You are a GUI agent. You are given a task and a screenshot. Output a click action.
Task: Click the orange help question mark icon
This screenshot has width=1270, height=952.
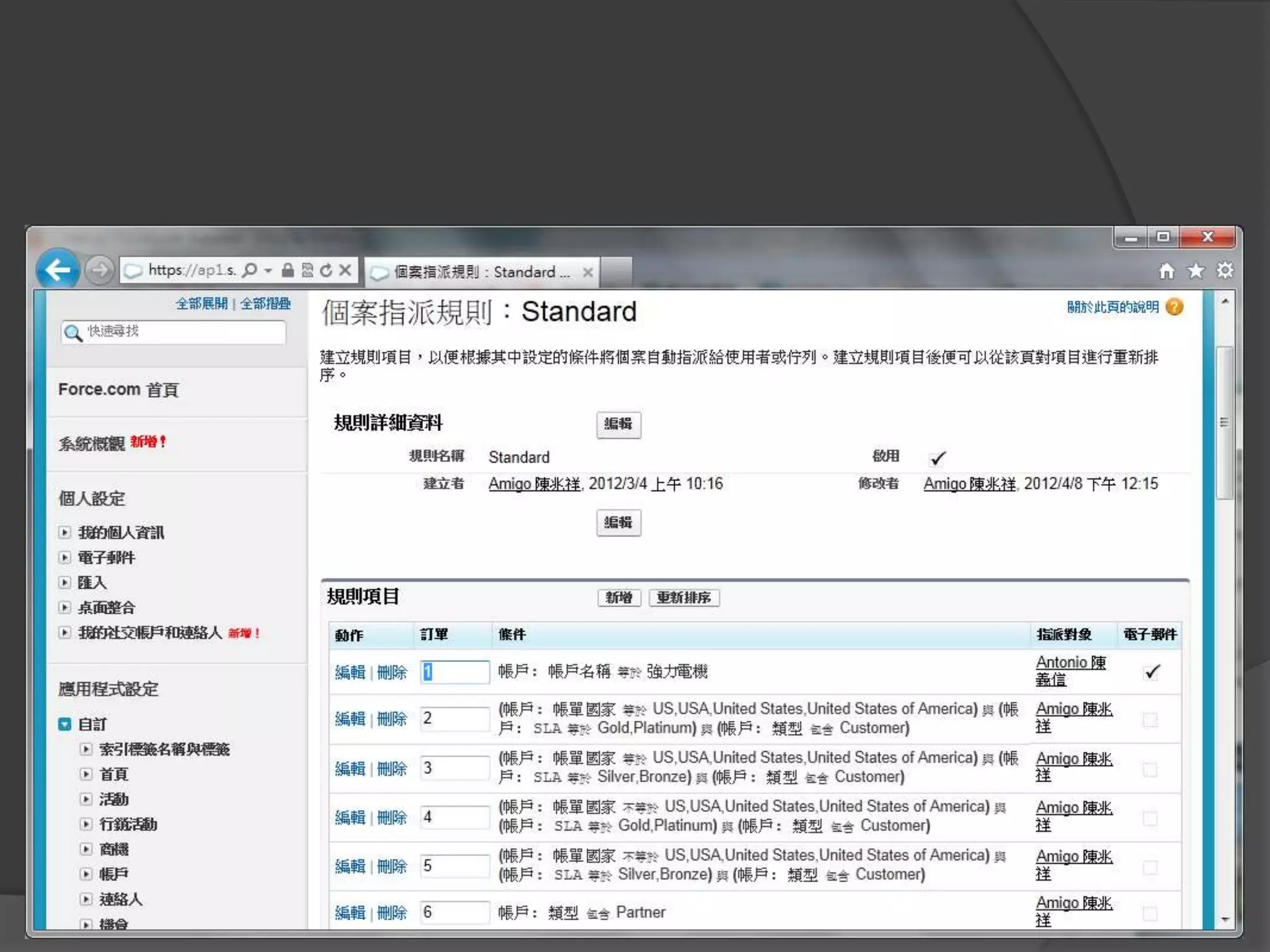[1175, 307]
